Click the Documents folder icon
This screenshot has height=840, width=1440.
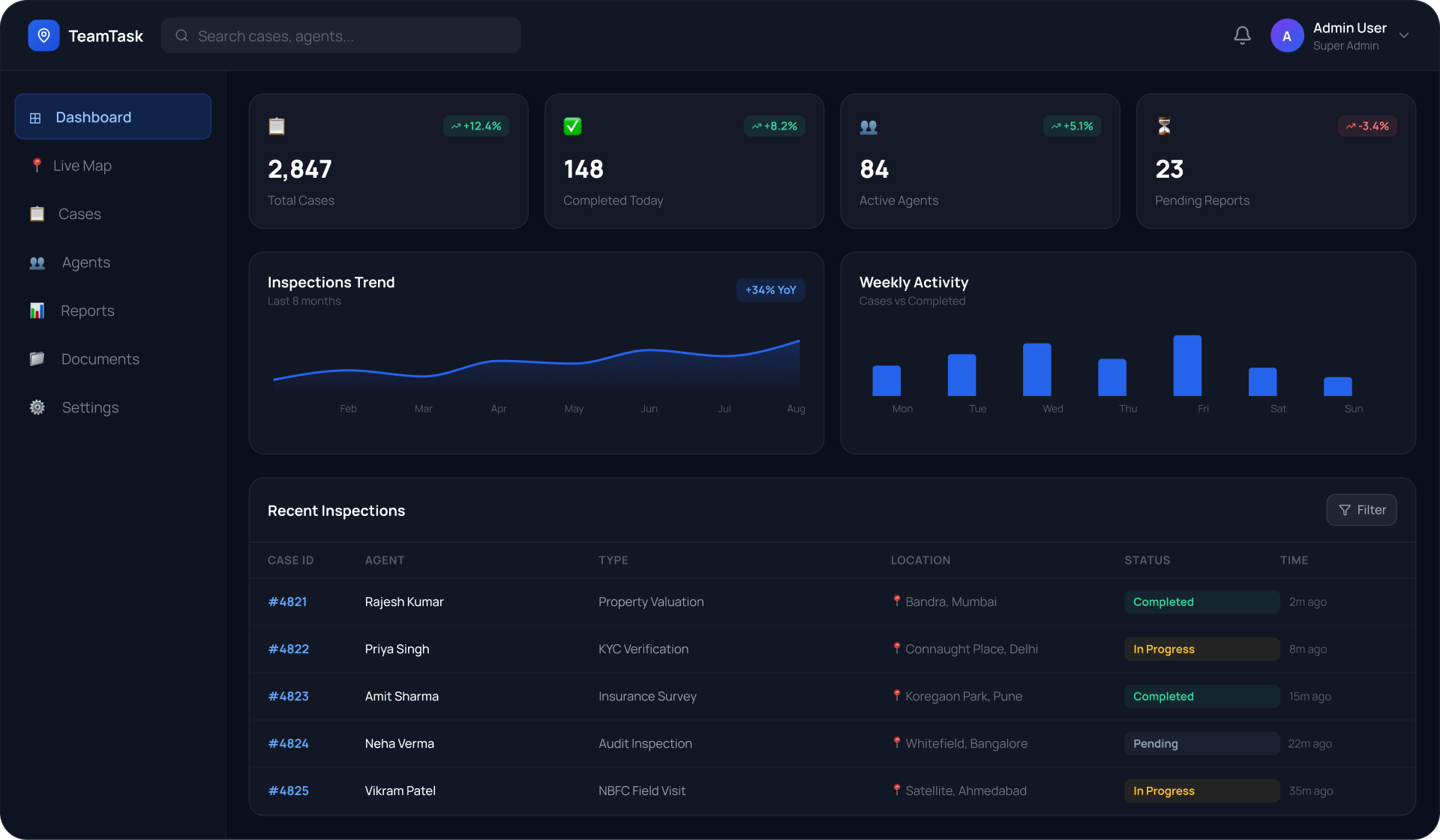[x=37, y=358]
